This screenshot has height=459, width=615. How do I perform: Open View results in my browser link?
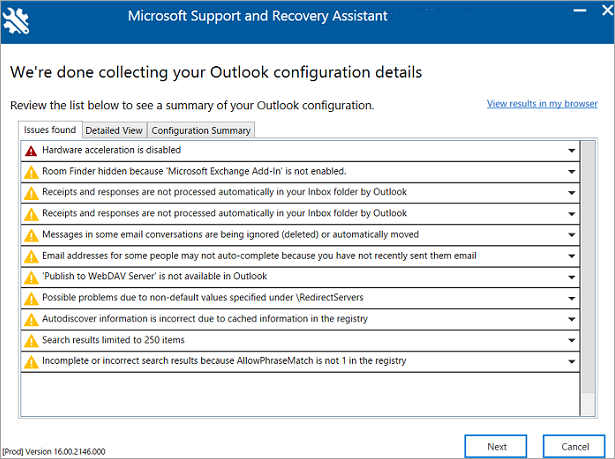point(542,103)
